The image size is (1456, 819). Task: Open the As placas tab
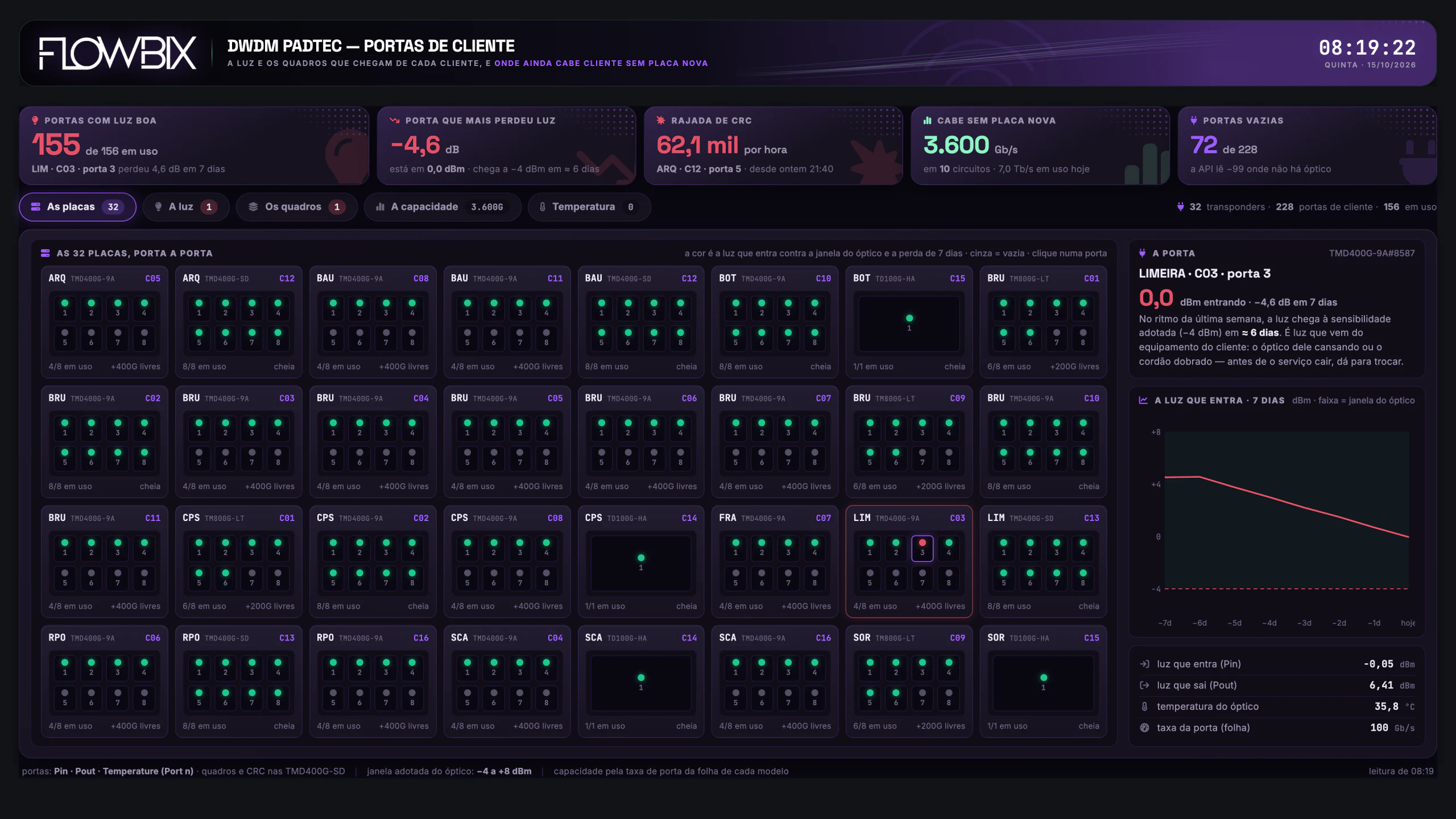77,207
